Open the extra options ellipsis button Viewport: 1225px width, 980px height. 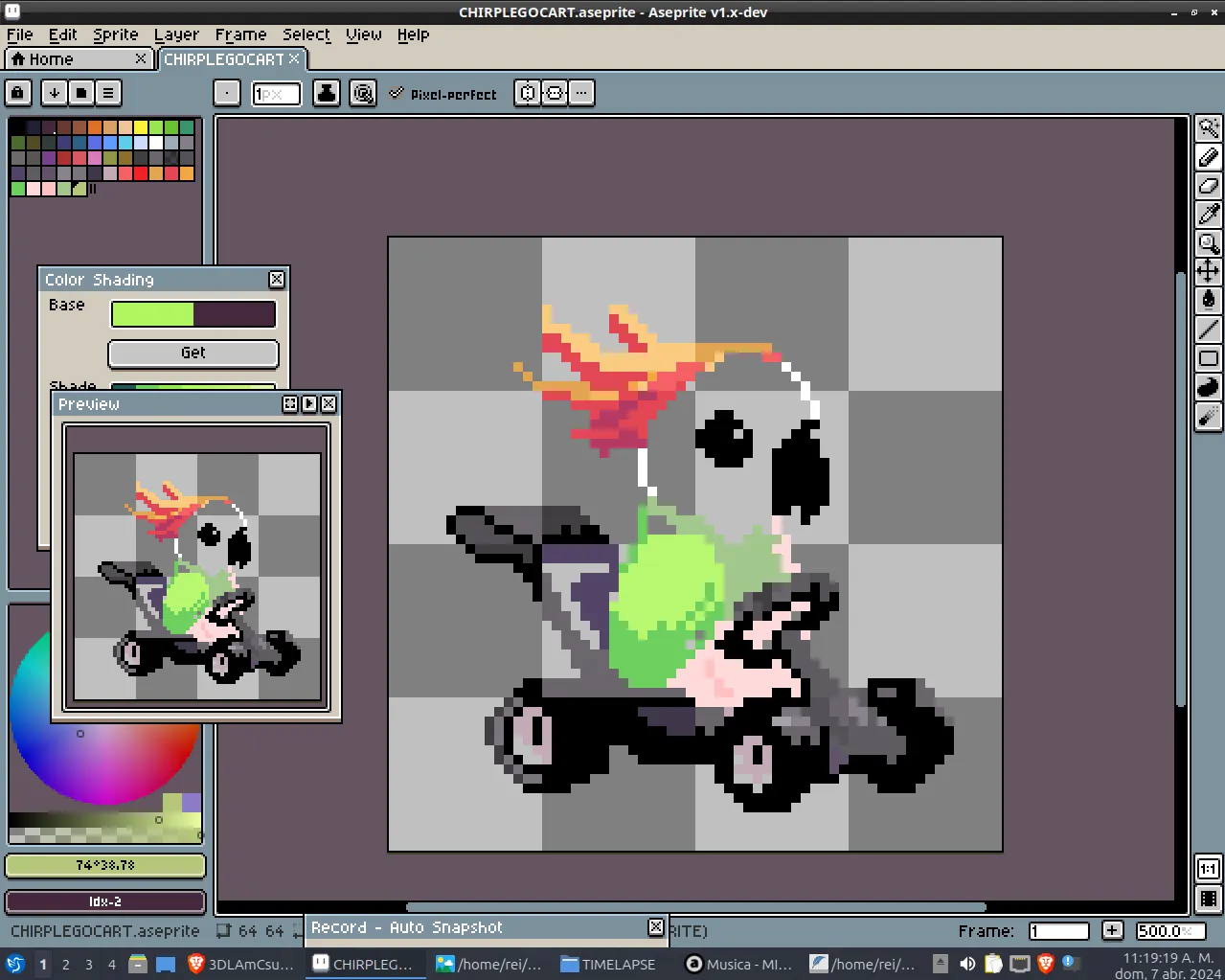pyautogui.click(x=581, y=93)
